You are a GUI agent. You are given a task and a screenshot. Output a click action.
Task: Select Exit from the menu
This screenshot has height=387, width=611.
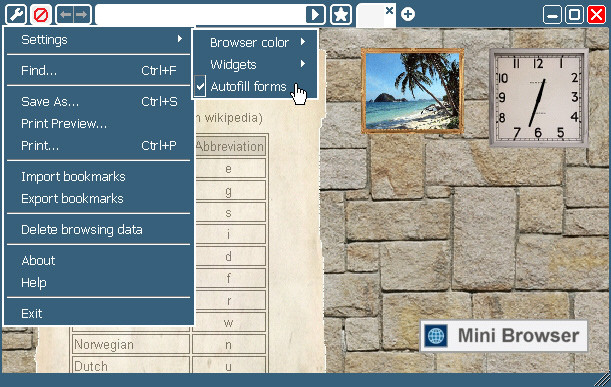click(99, 313)
